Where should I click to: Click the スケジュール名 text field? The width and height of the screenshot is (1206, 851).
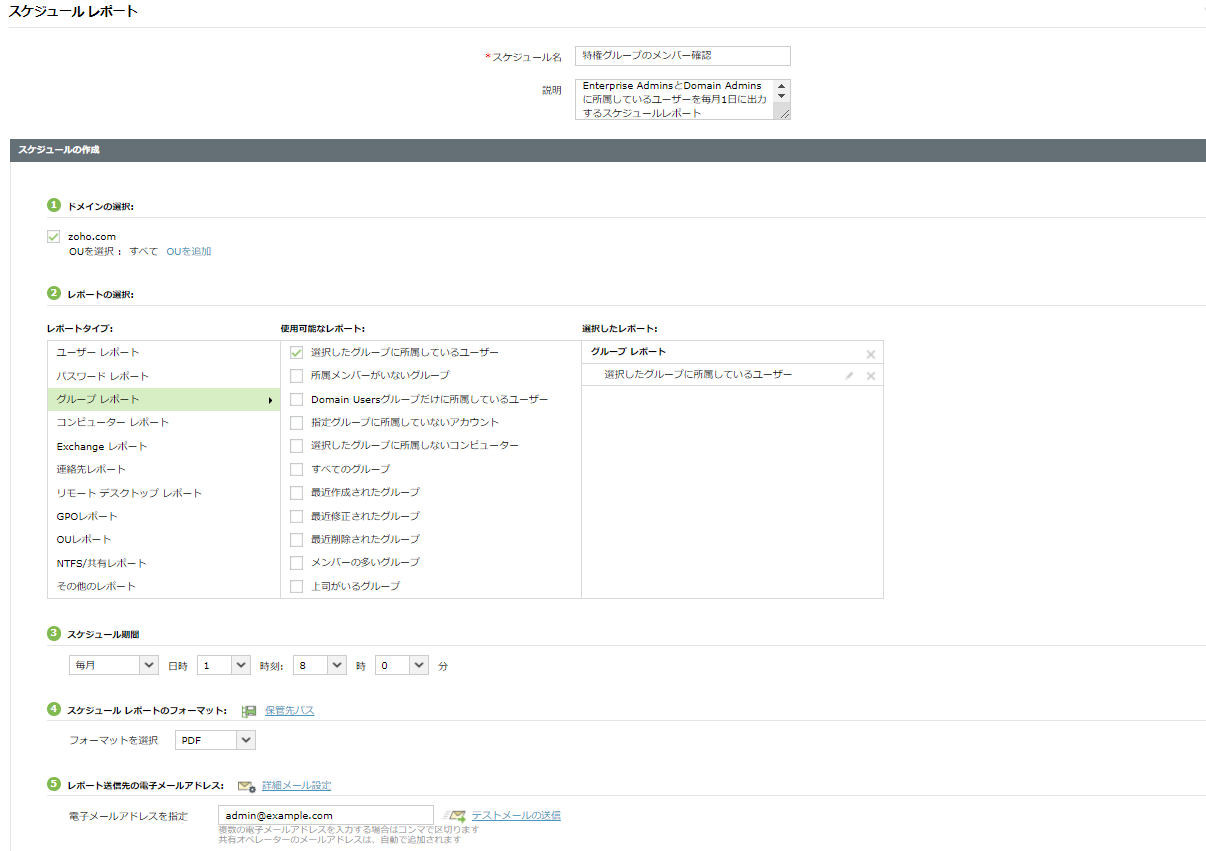tap(682, 56)
